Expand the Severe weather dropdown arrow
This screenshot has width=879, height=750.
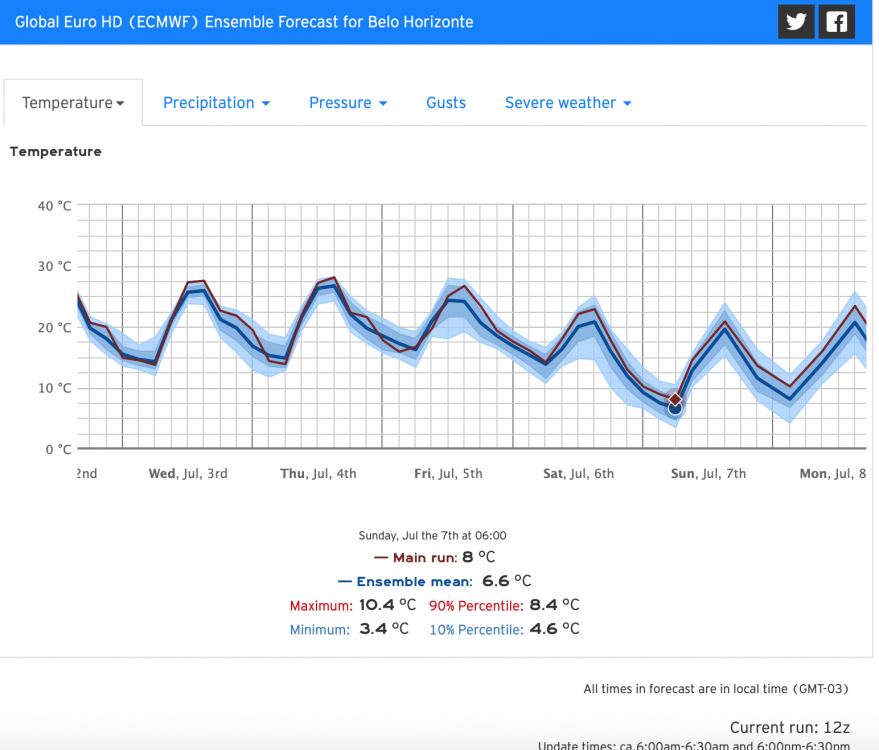point(627,104)
